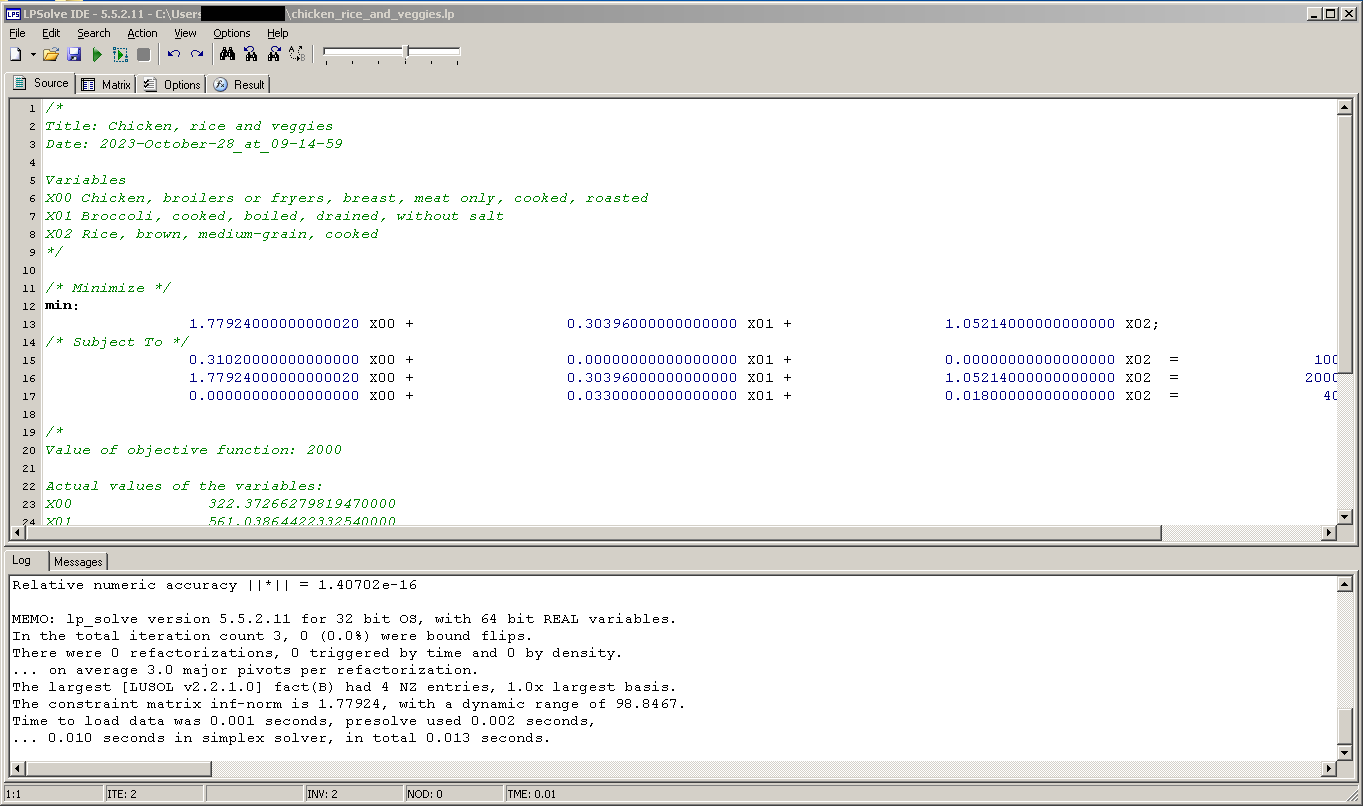Click the 'Date: 2023-October-28' comment line

194,144
